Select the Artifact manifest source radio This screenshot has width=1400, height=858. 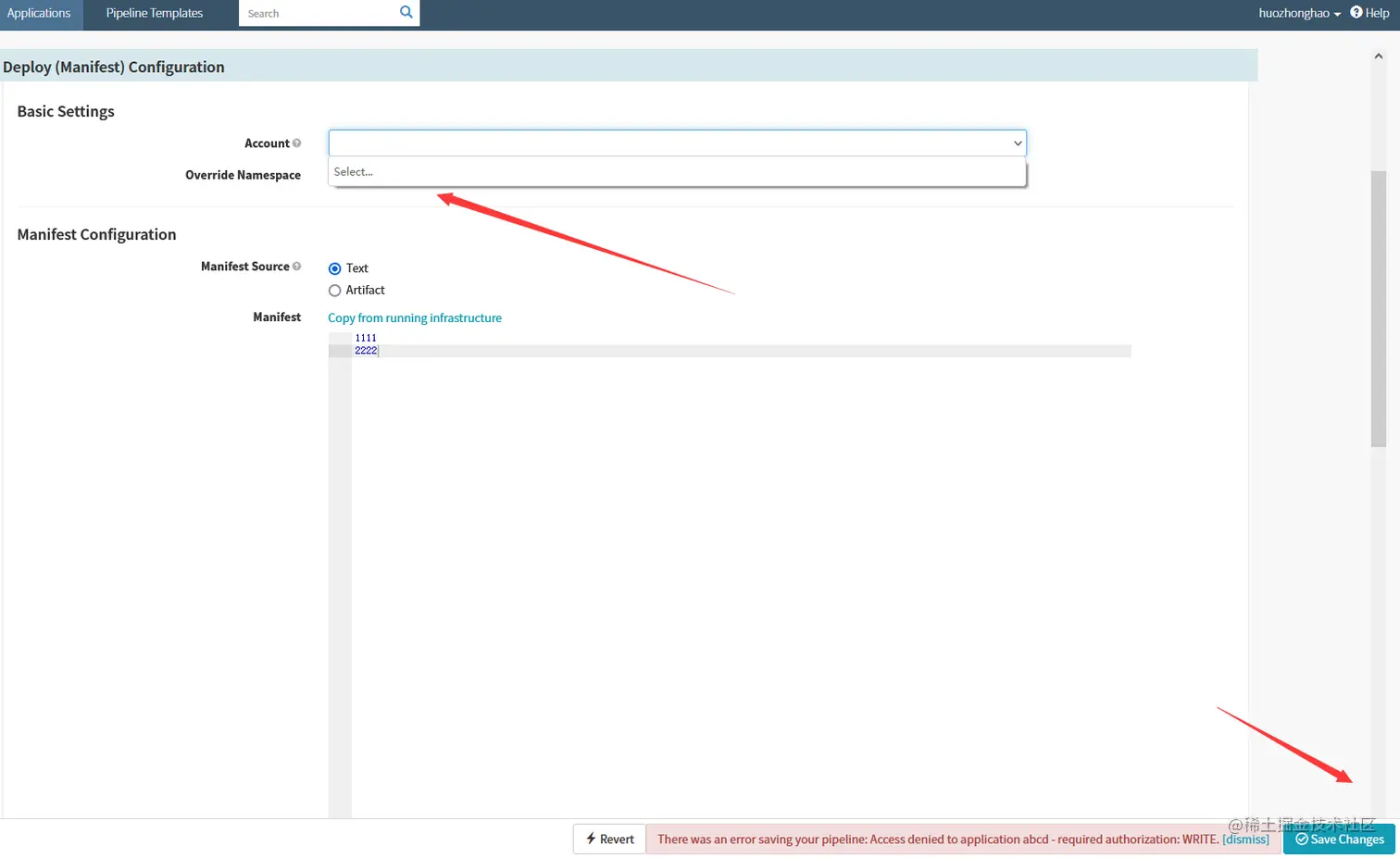(334, 291)
